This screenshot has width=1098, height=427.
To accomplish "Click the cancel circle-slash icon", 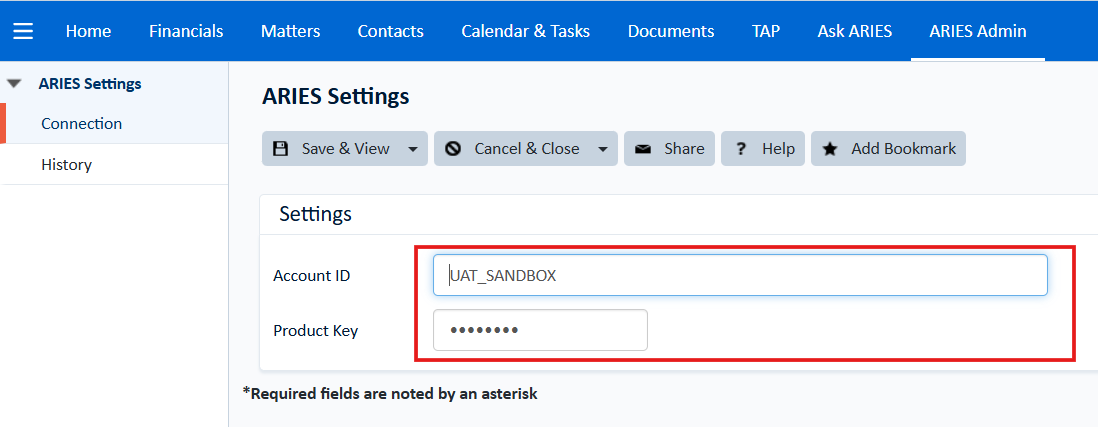I will click(x=453, y=148).
